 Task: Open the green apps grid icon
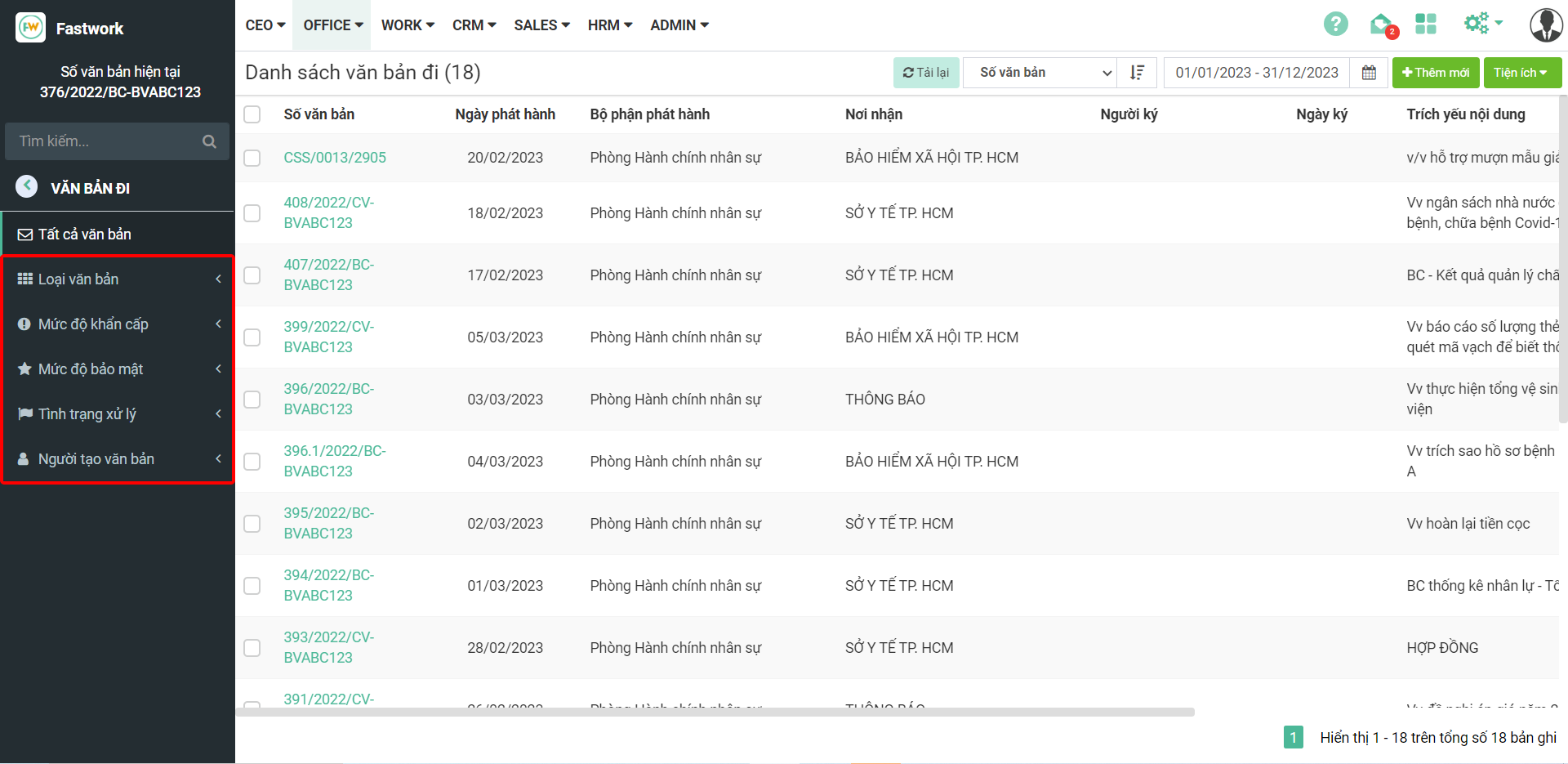point(1426,25)
